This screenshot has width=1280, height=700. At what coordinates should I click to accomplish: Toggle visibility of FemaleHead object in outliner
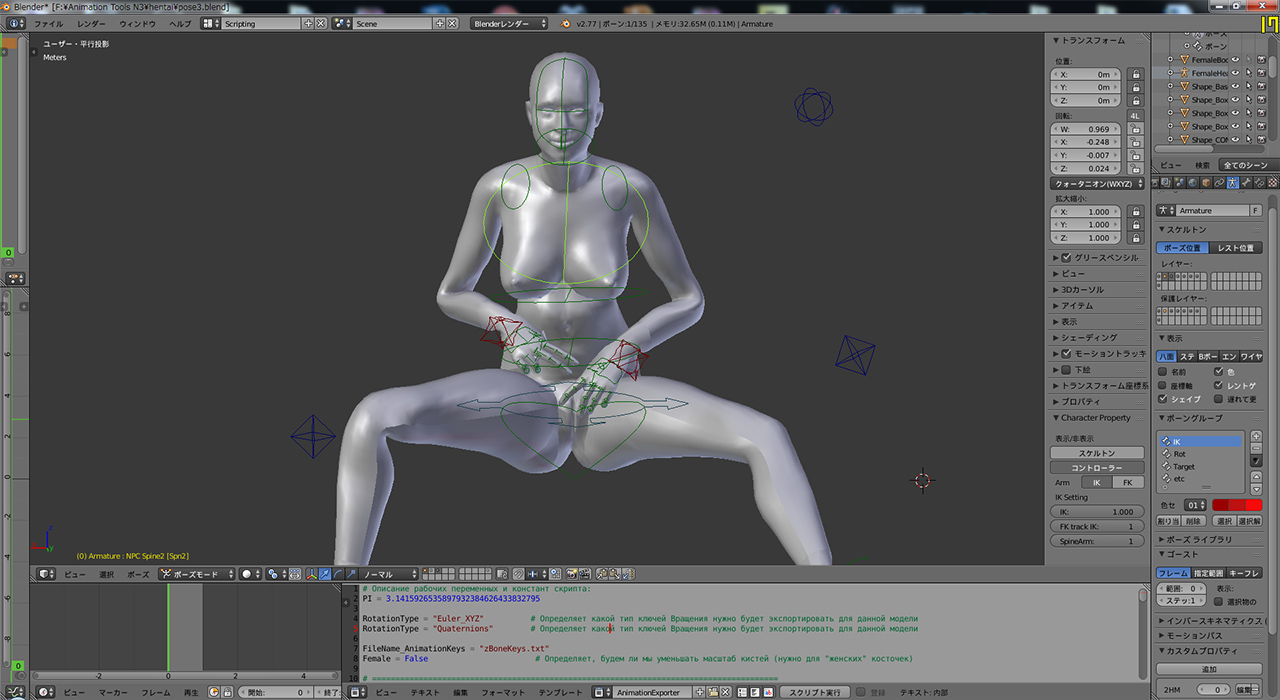[x=1235, y=73]
